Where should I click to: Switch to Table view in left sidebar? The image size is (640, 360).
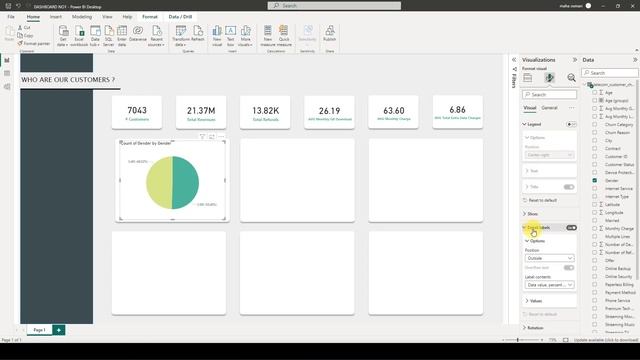[x=7, y=73]
